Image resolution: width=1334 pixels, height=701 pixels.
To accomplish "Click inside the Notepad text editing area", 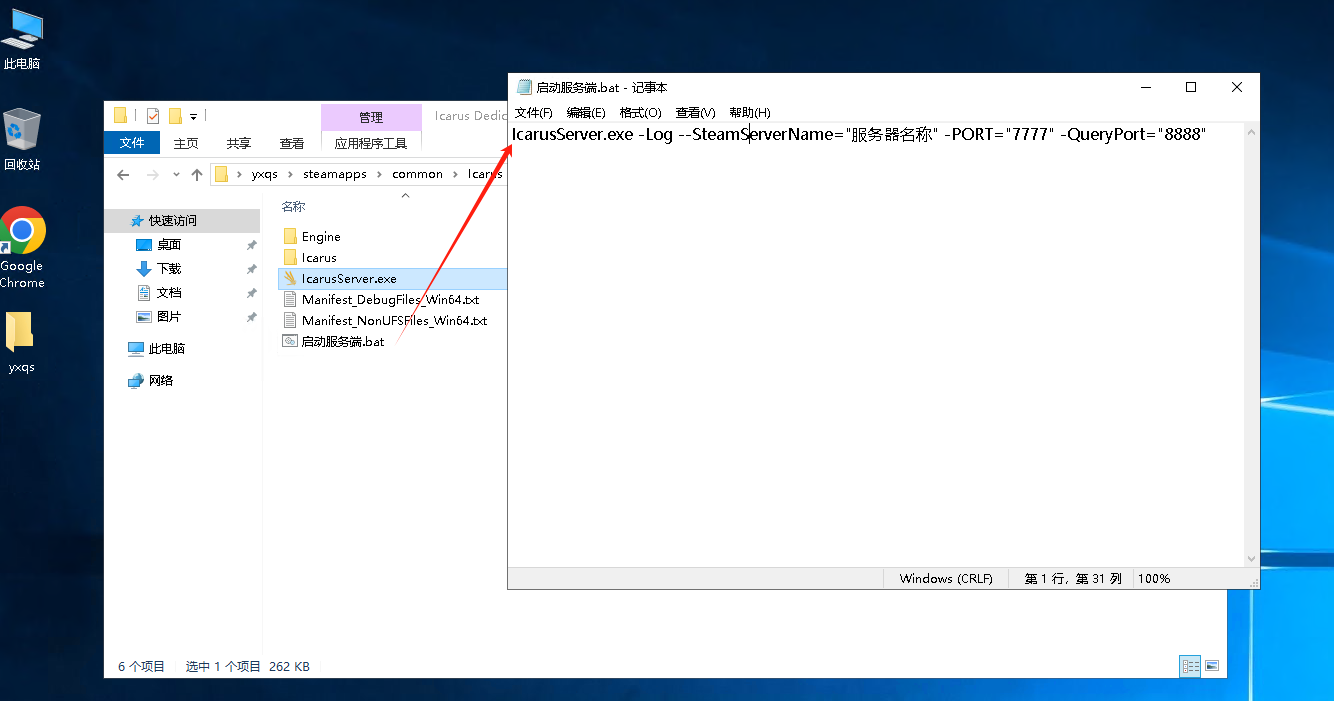I will tap(876, 345).
